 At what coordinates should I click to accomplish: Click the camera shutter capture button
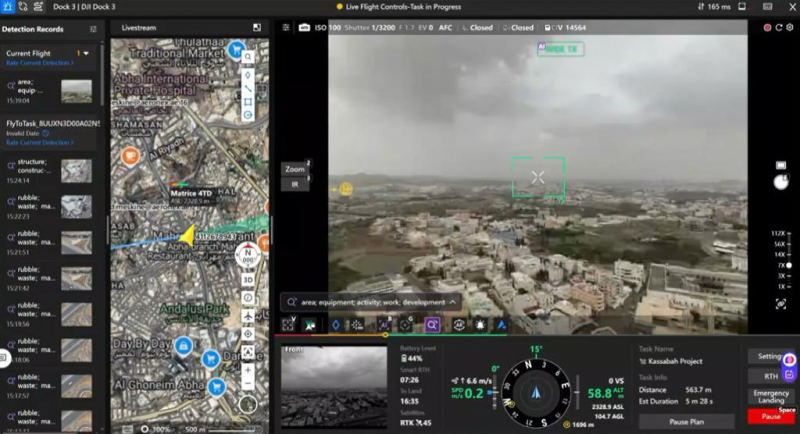point(781,182)
